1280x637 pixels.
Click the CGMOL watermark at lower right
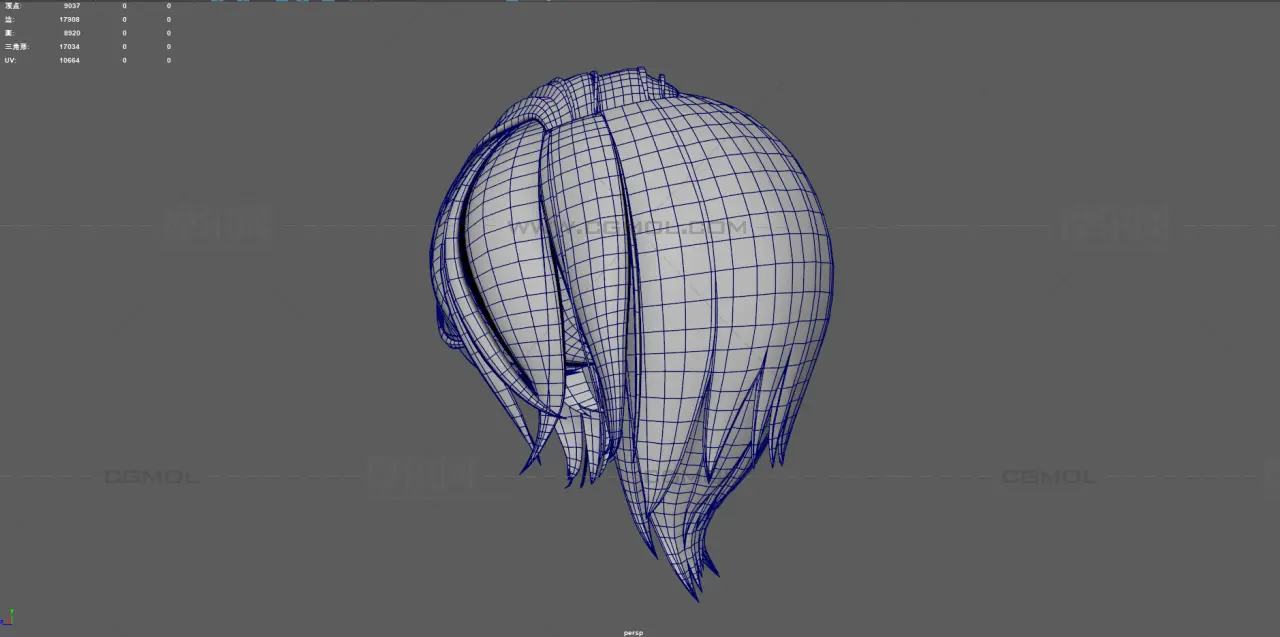1048,477
